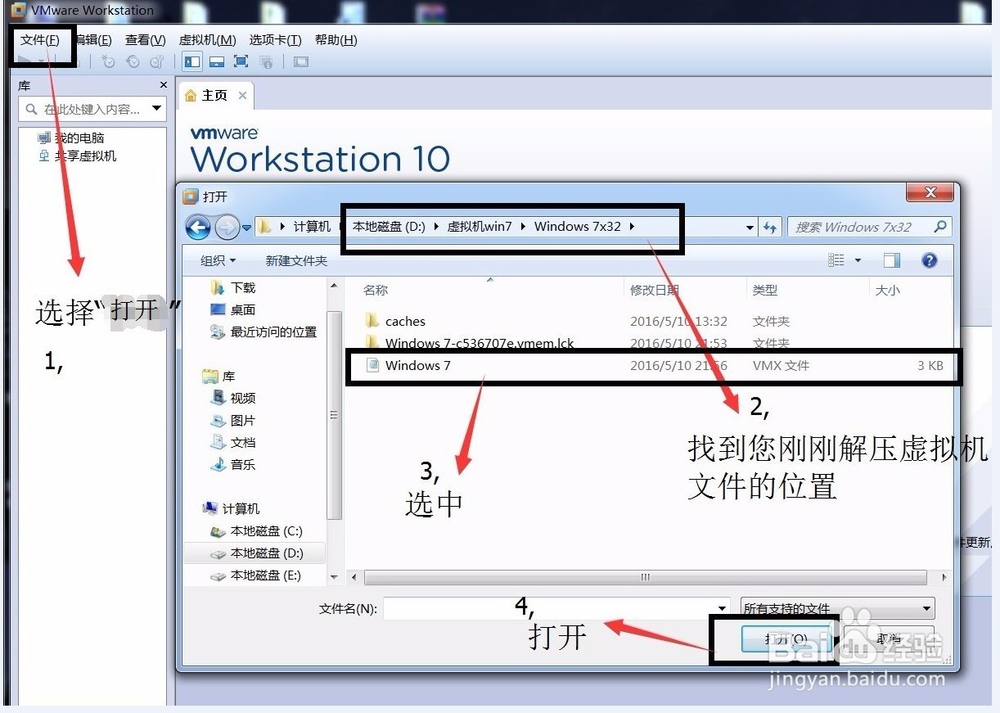Click Windows 7x32 in the address path
Image resolution: width=1000 pixels, height=713 pixels.
tap(577, 227)
